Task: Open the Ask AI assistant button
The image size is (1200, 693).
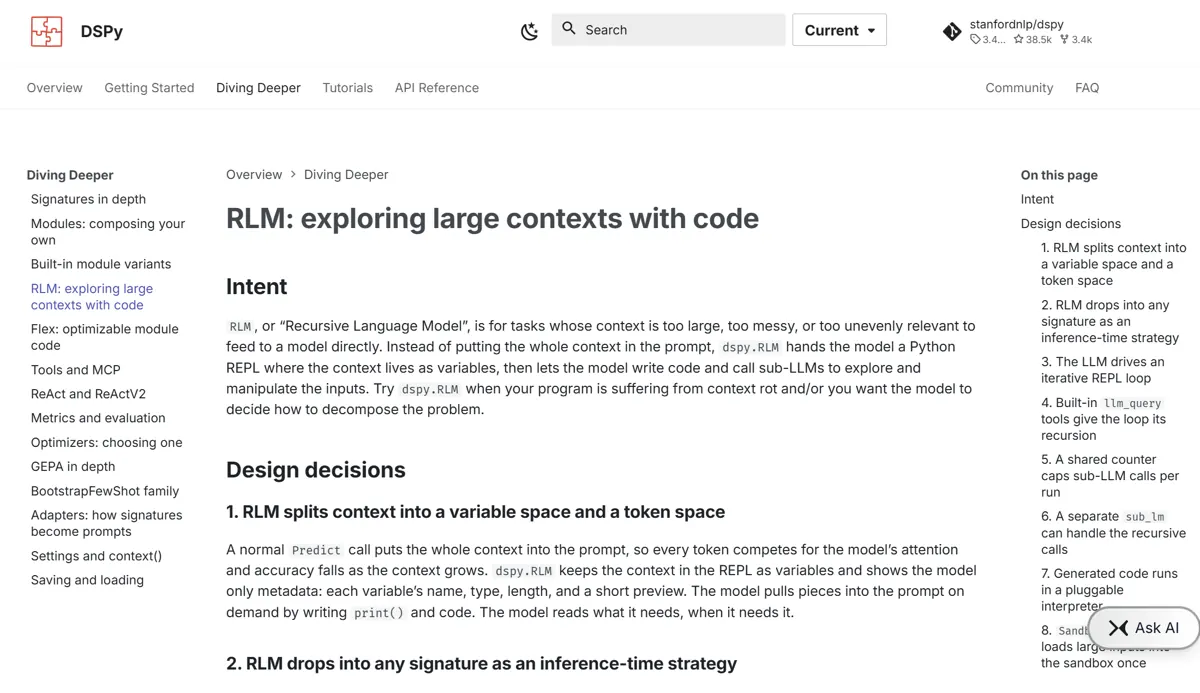Action: click(1143, 628)
